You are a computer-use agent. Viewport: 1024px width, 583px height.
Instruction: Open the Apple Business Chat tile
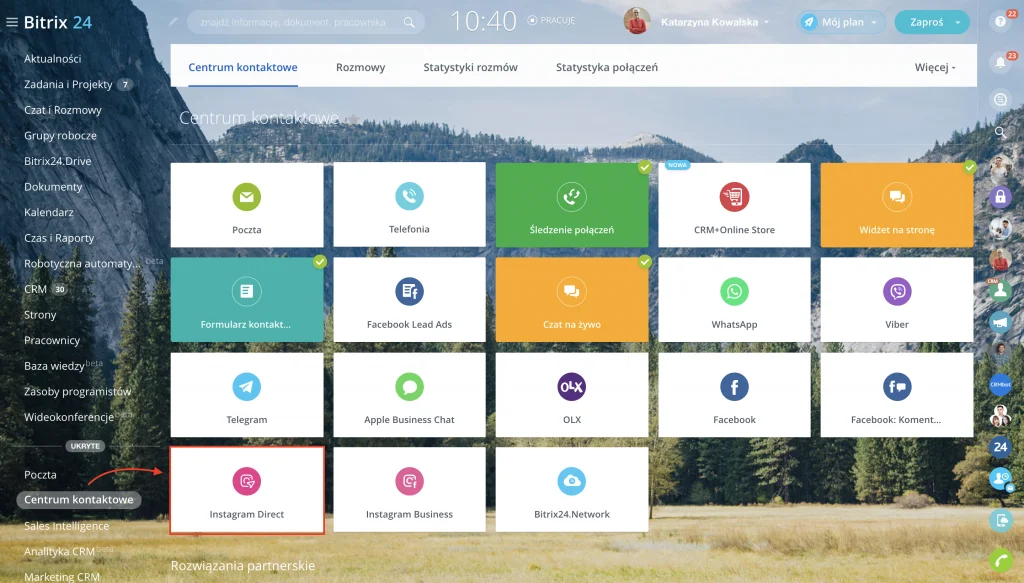409,395
